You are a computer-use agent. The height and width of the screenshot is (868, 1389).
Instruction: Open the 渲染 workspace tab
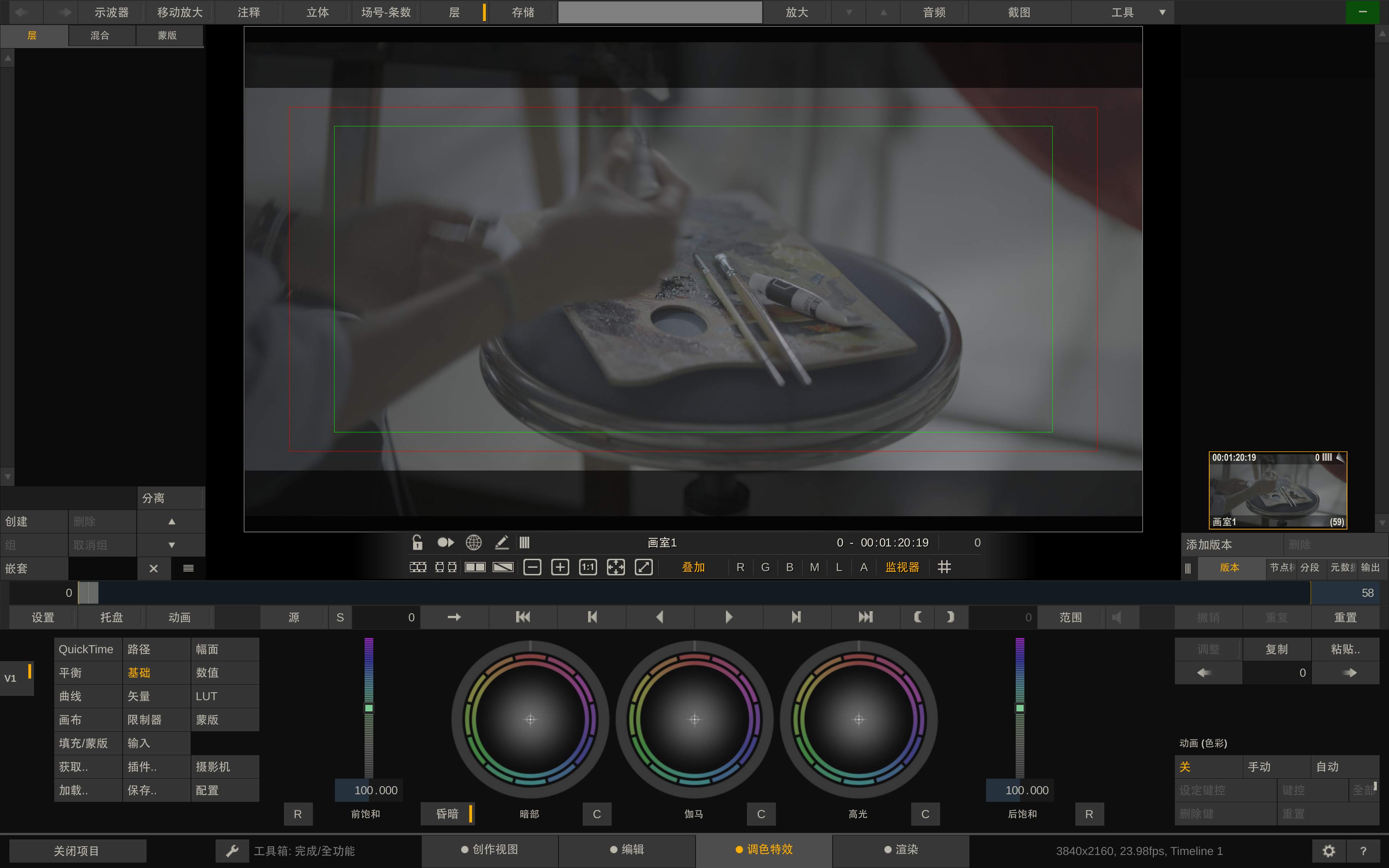901,850
